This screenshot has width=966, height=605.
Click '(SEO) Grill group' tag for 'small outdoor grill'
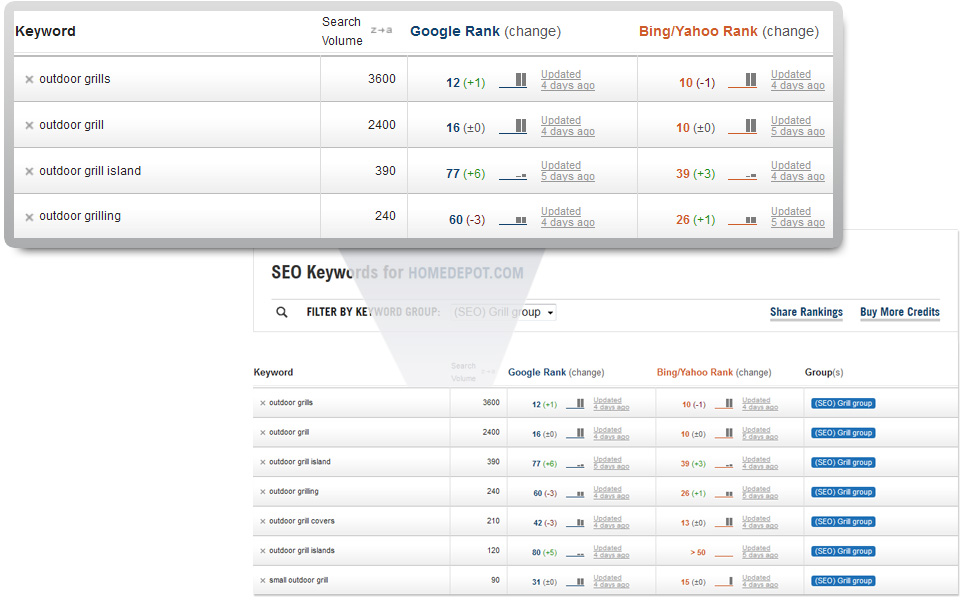tap(843, 581)
